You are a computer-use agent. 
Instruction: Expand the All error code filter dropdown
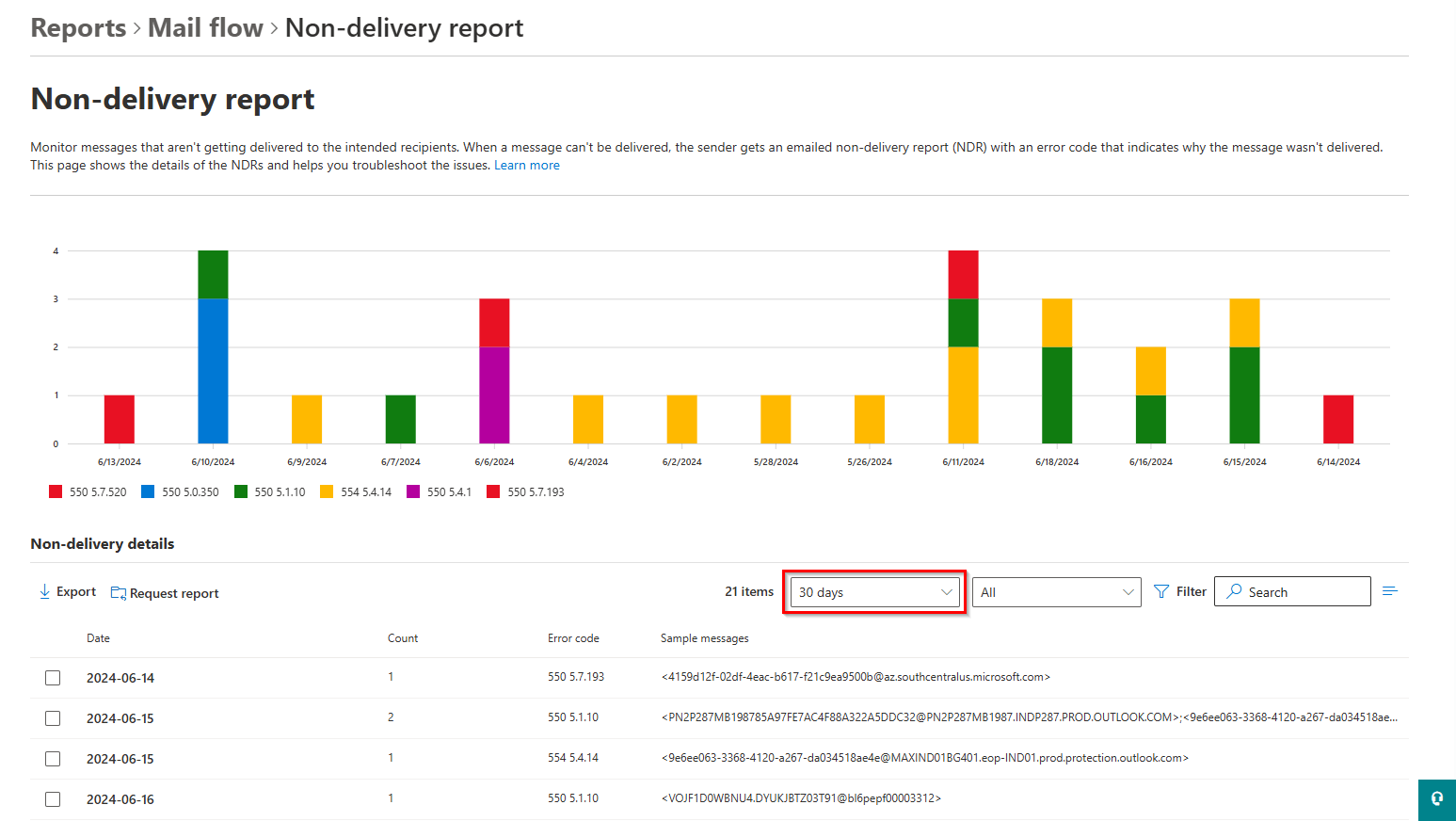1055,591
